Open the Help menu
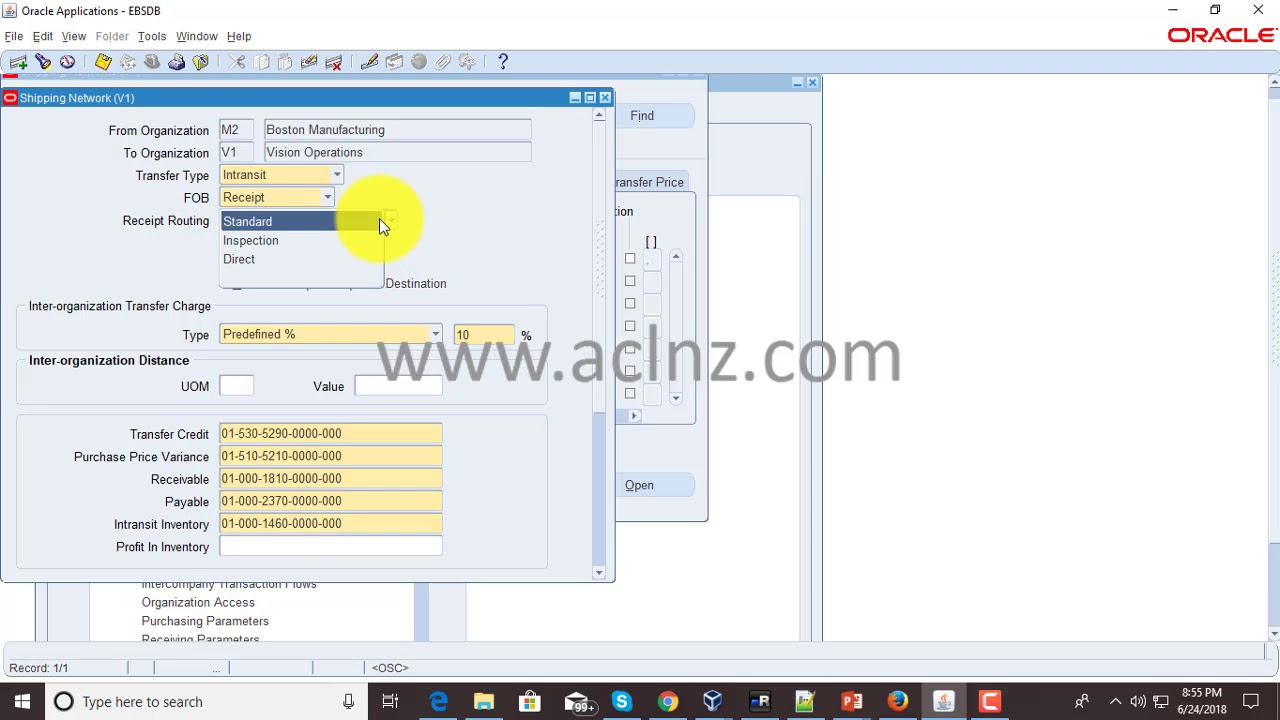 point(239,36)
